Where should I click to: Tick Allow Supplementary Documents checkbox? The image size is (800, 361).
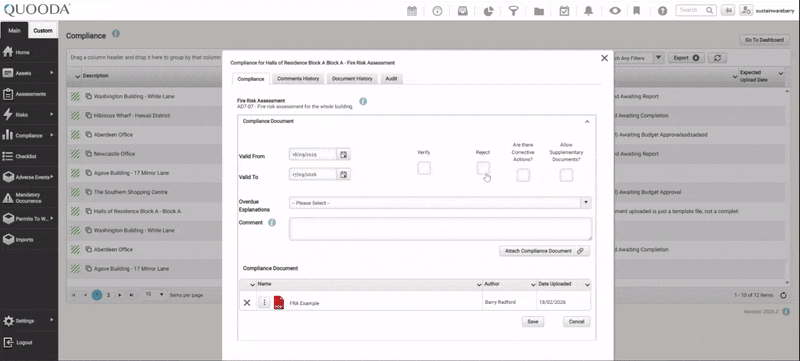566,175
